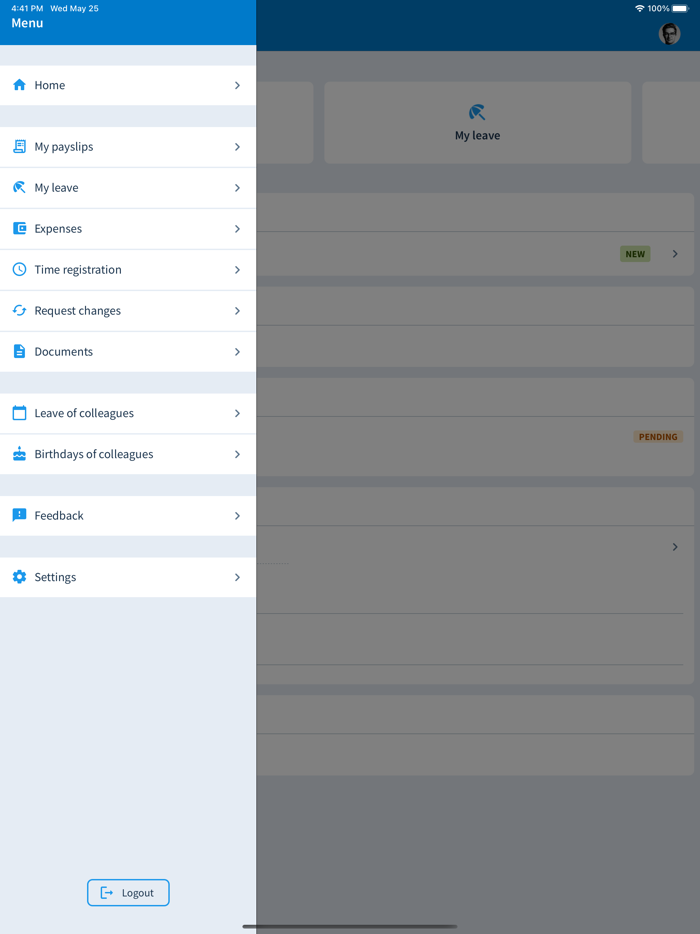The image size is (700, 934).
Task: Select Birthdays of colleagues menu item
Action: click(x=128, y=454)
